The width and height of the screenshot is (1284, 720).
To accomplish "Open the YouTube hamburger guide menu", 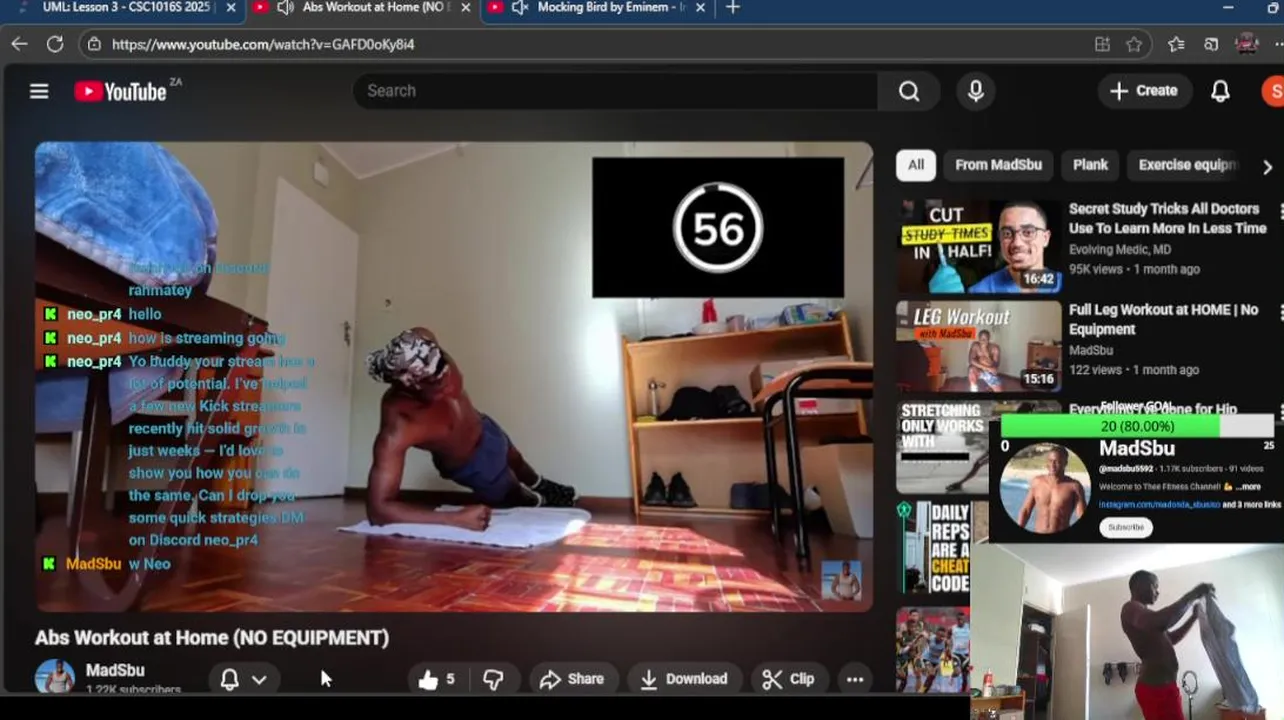I will [39, 91].
